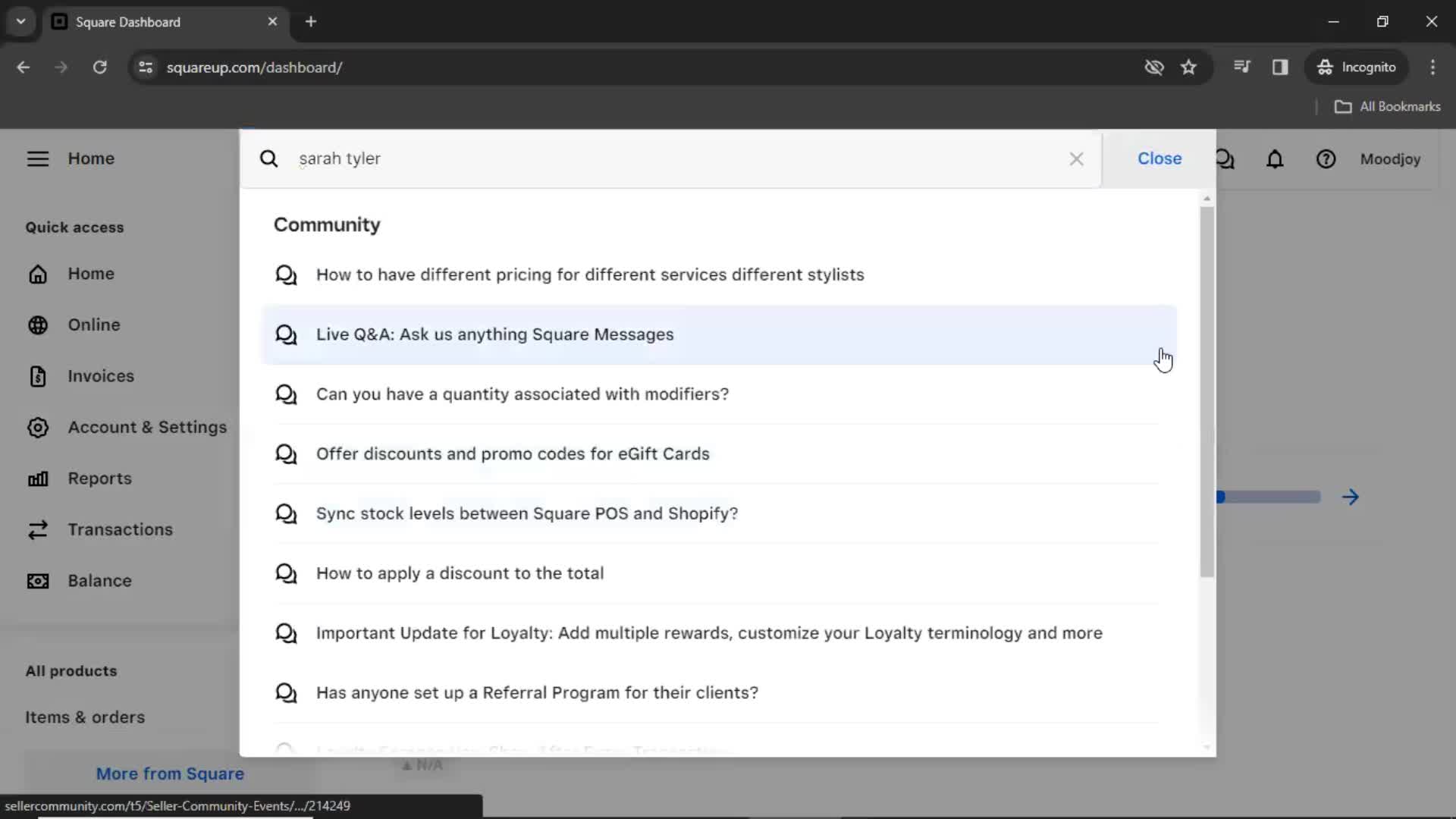Click chat icon beside Live Q&A result
This screenshot has width=1456, height=819.
coord(286,334)
